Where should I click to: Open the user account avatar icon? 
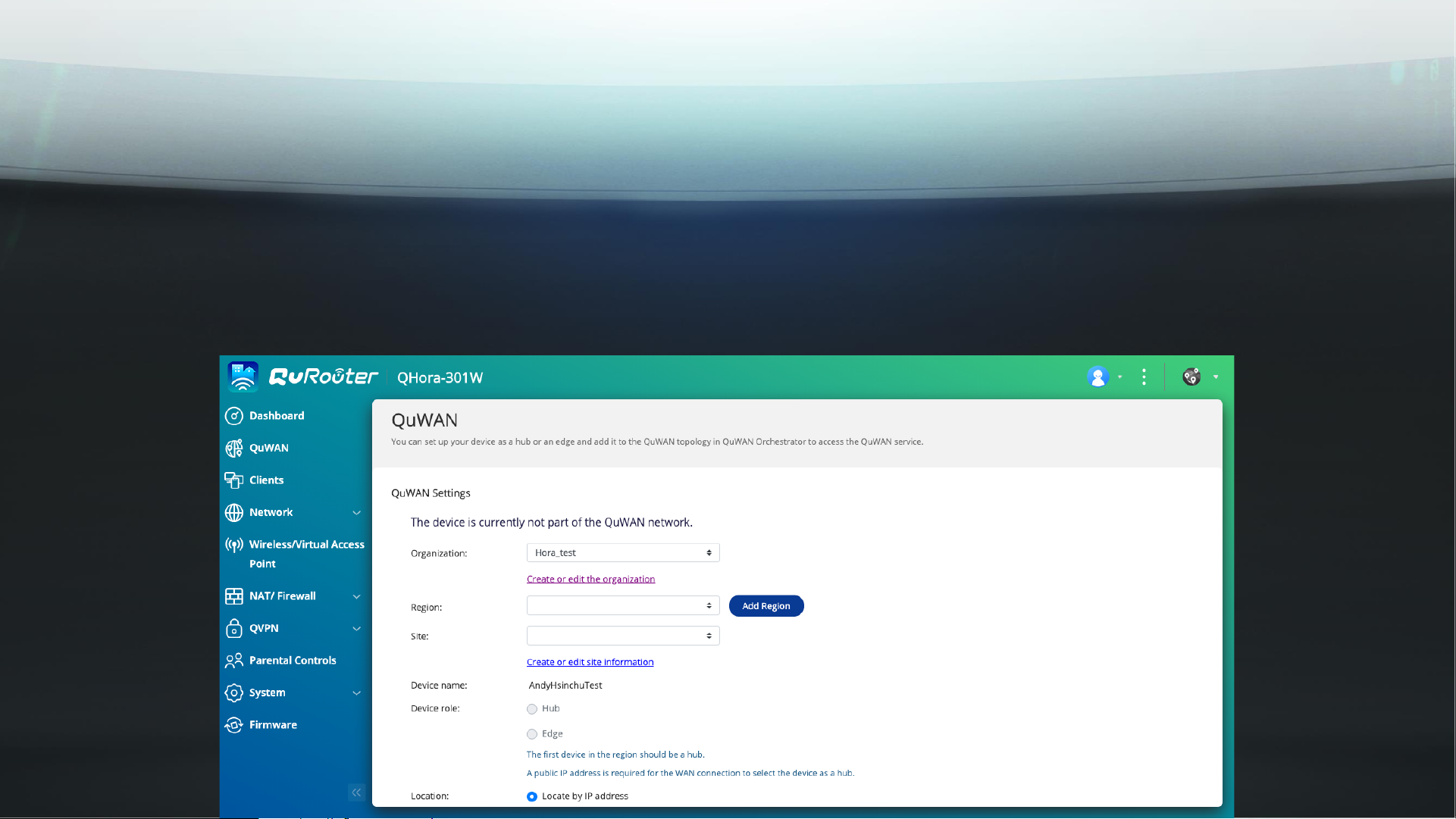(x=1097, y=377)
